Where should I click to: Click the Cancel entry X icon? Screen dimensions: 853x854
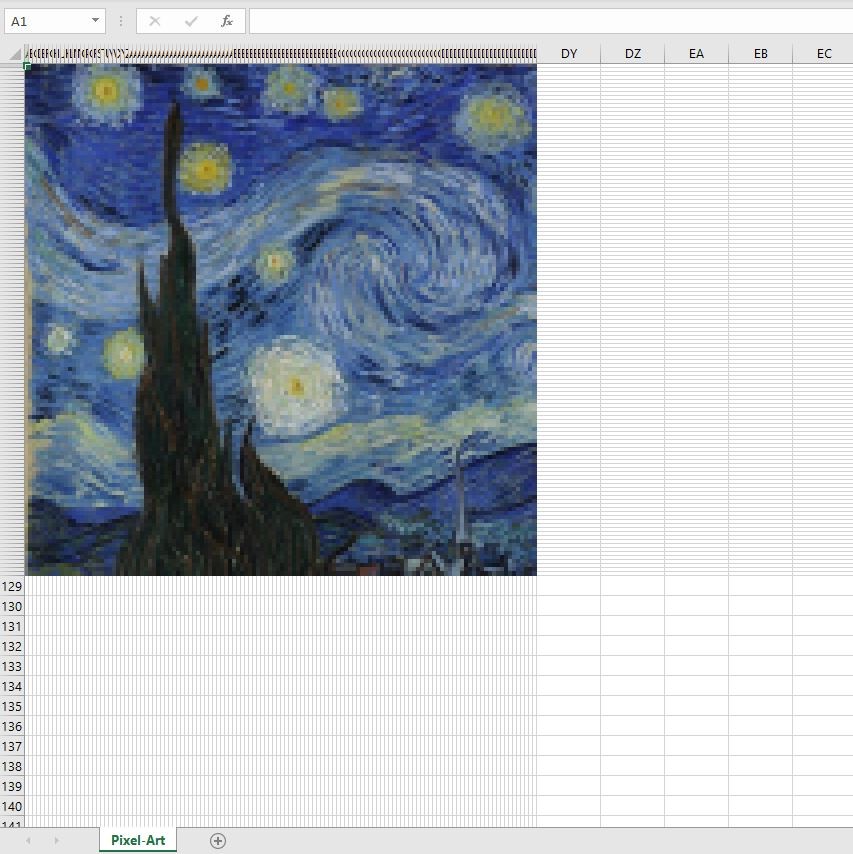click(155, 21)
